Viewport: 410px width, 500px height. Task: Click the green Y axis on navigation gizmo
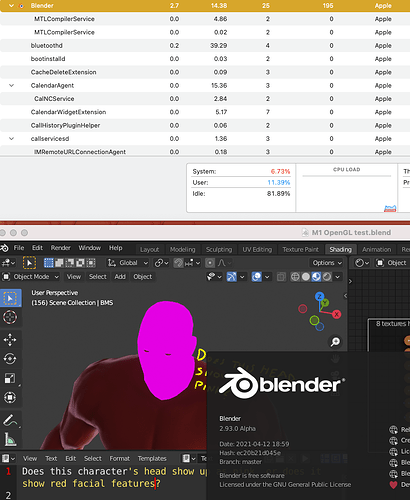point(325,303)
